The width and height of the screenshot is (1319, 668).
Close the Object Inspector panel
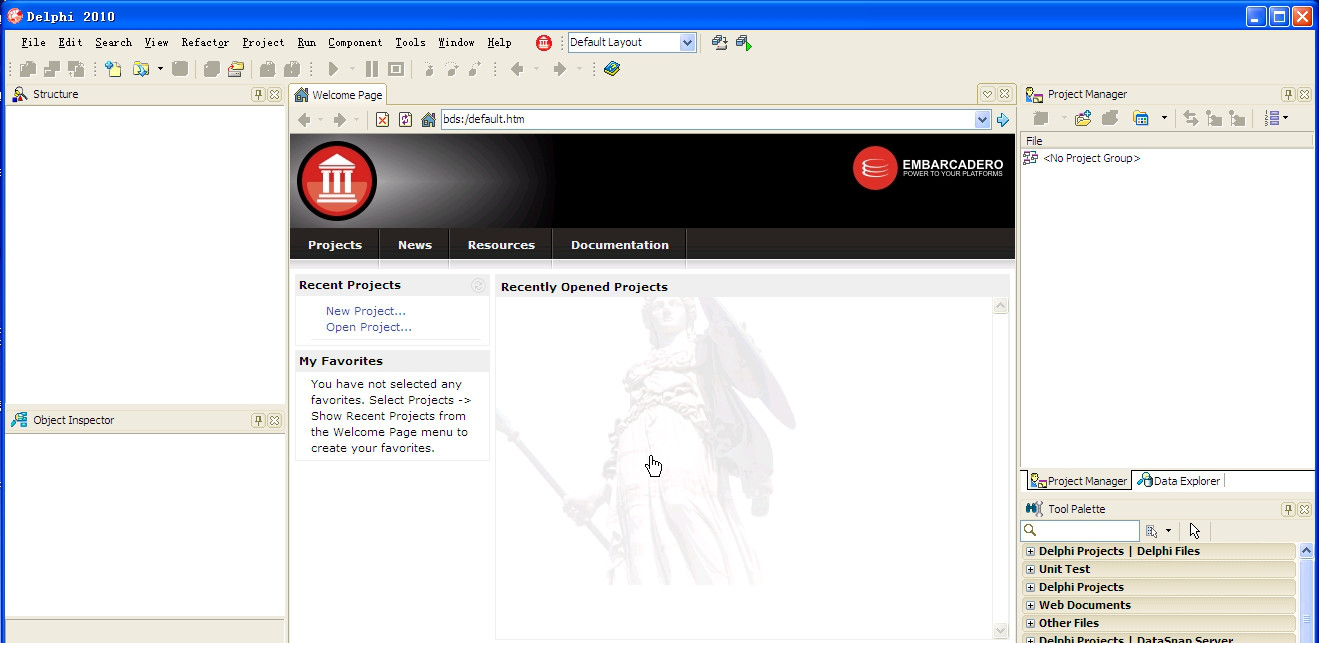pos(274,420)
